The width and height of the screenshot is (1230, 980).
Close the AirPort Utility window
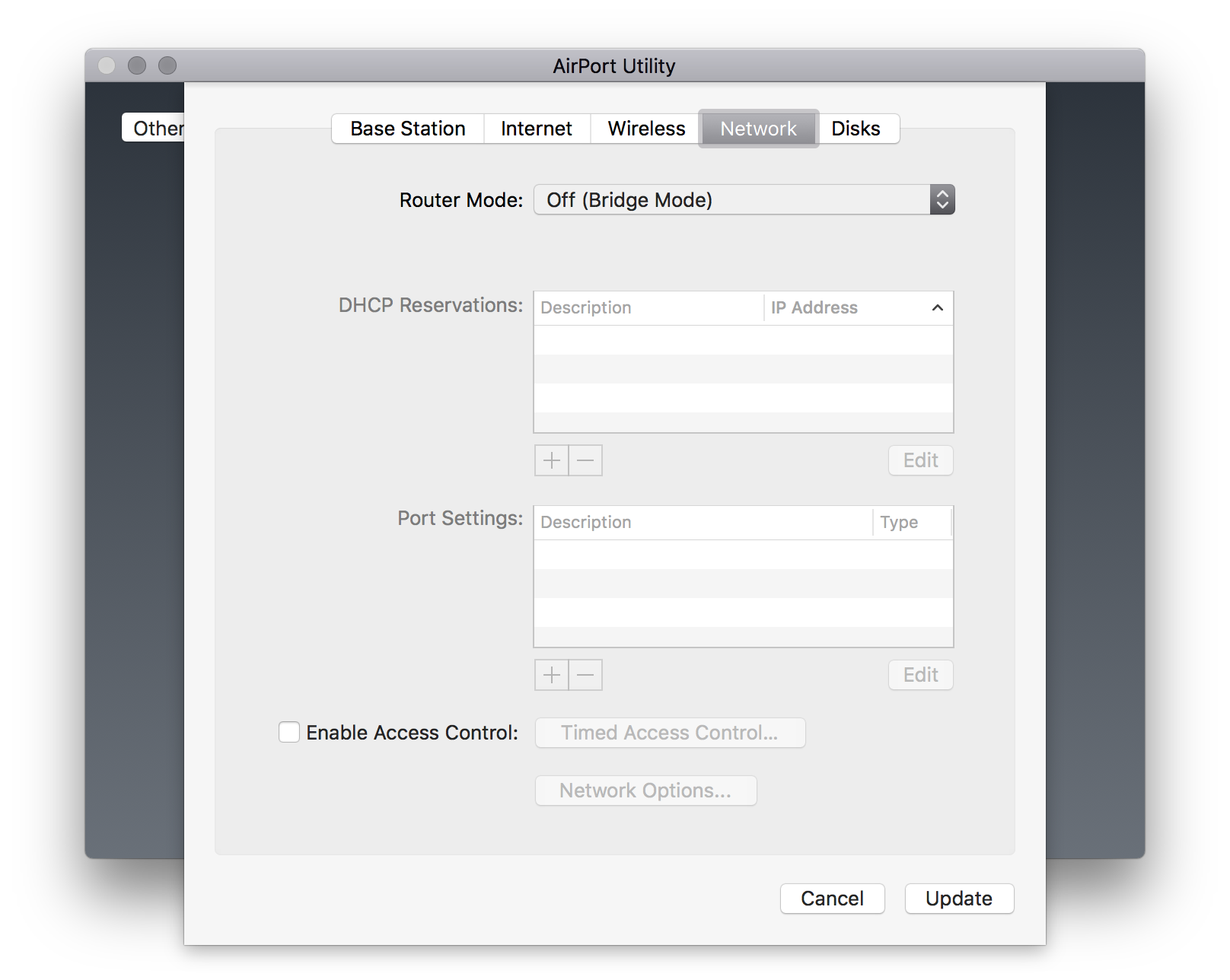107,66
